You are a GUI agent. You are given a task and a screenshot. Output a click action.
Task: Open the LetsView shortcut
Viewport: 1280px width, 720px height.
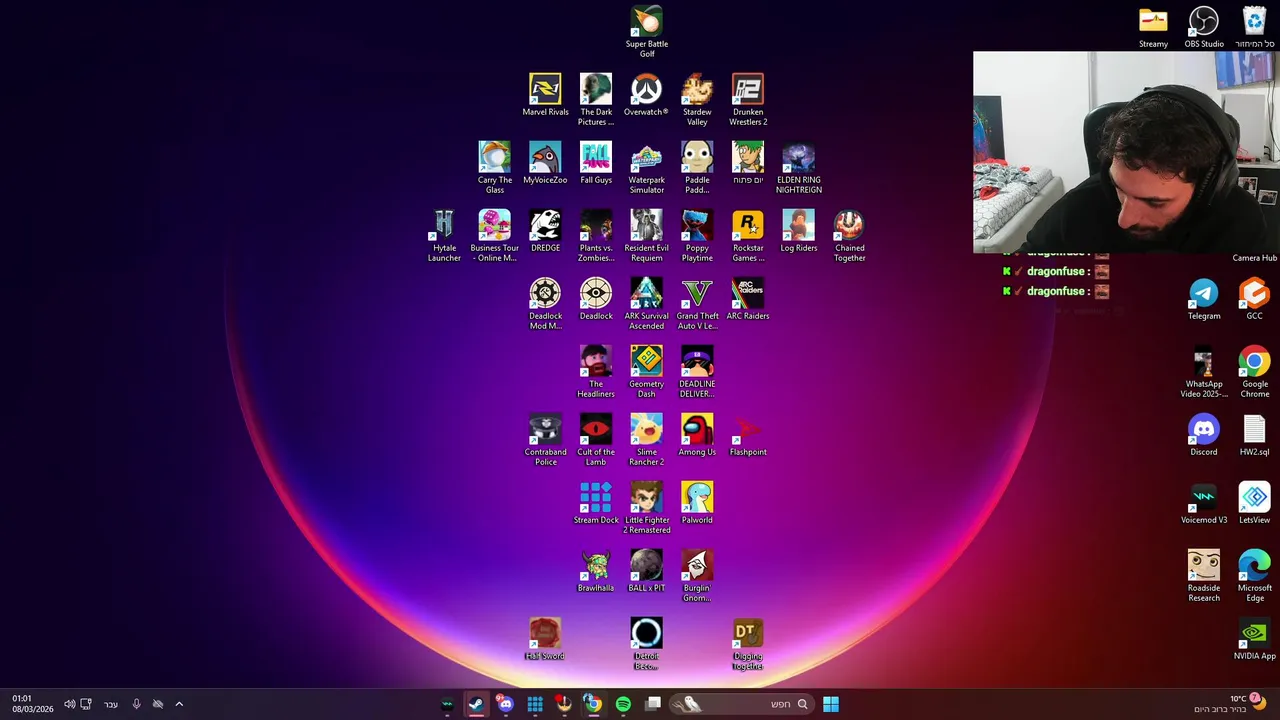(1254, 503)
